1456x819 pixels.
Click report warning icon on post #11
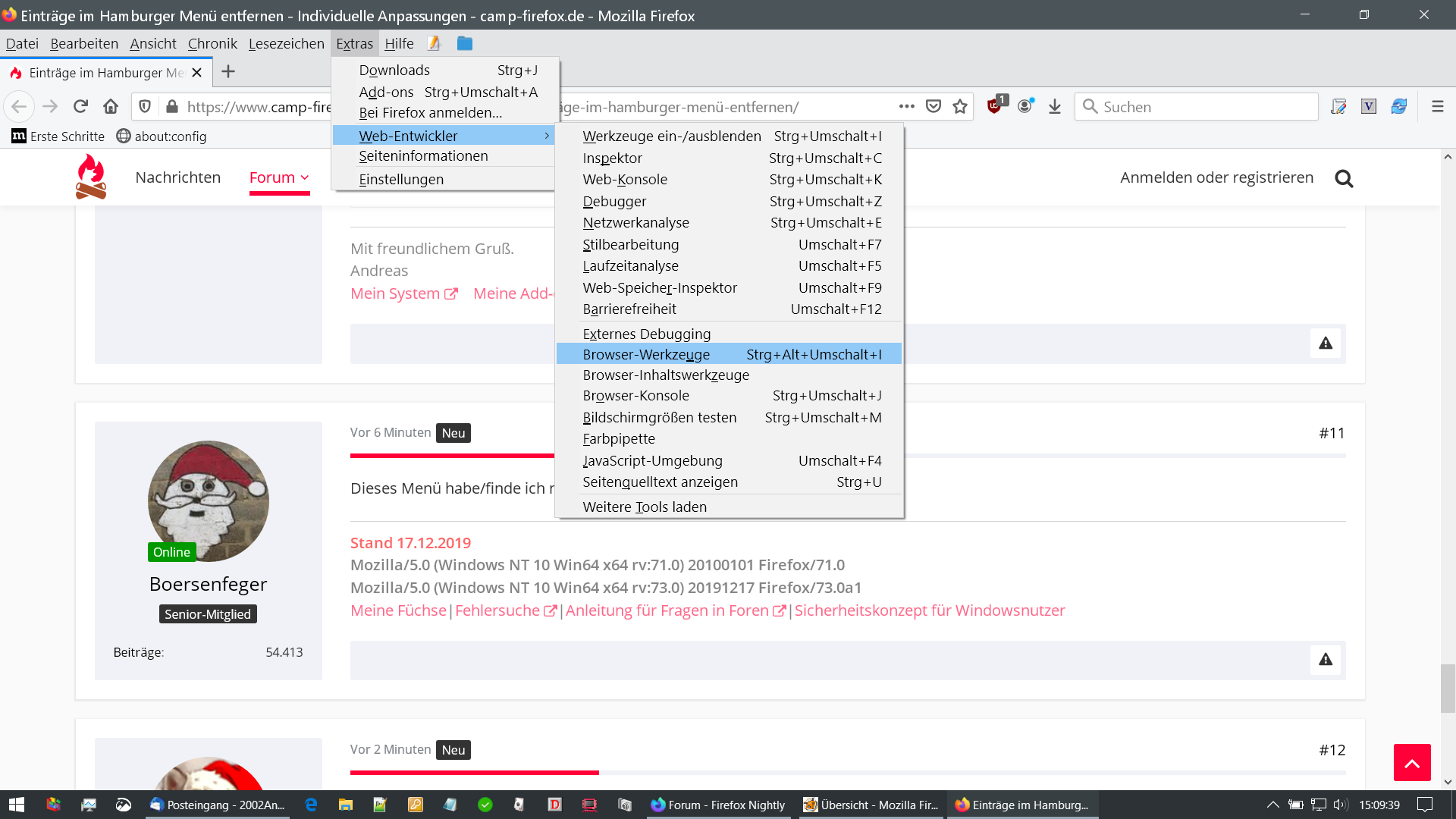click(1325, 660)
